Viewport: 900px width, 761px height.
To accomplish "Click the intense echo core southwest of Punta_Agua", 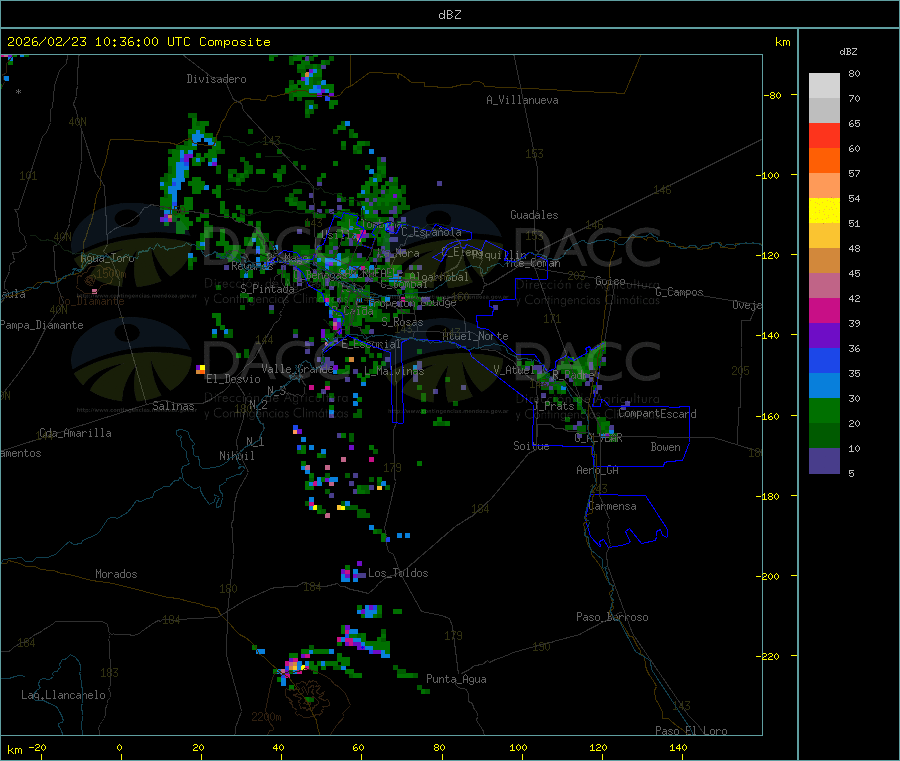I will click(294, 666).
